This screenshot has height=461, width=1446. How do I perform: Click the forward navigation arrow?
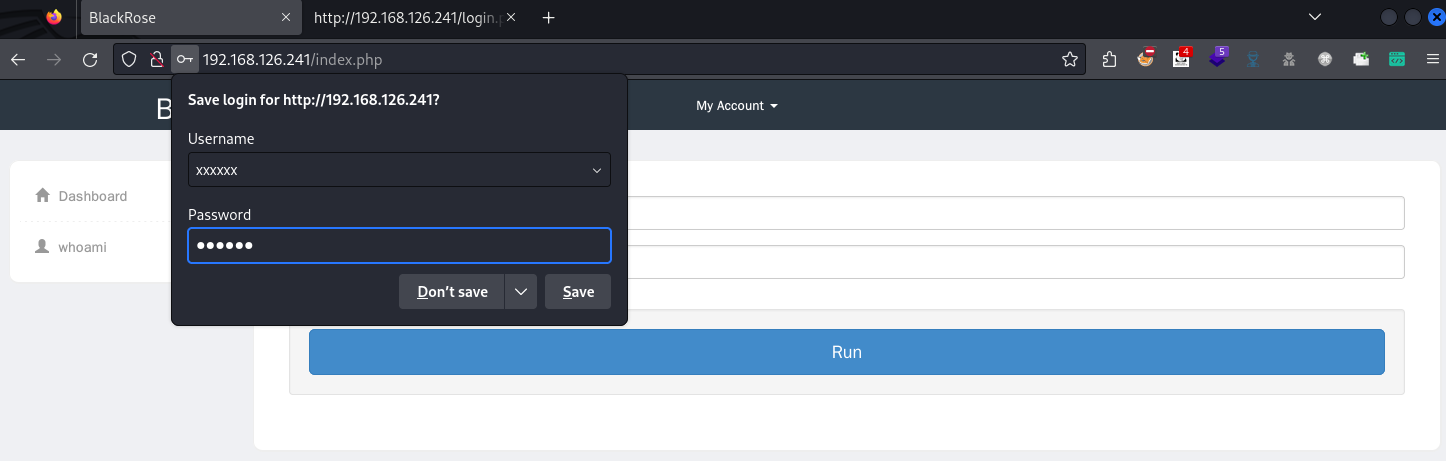54,60
